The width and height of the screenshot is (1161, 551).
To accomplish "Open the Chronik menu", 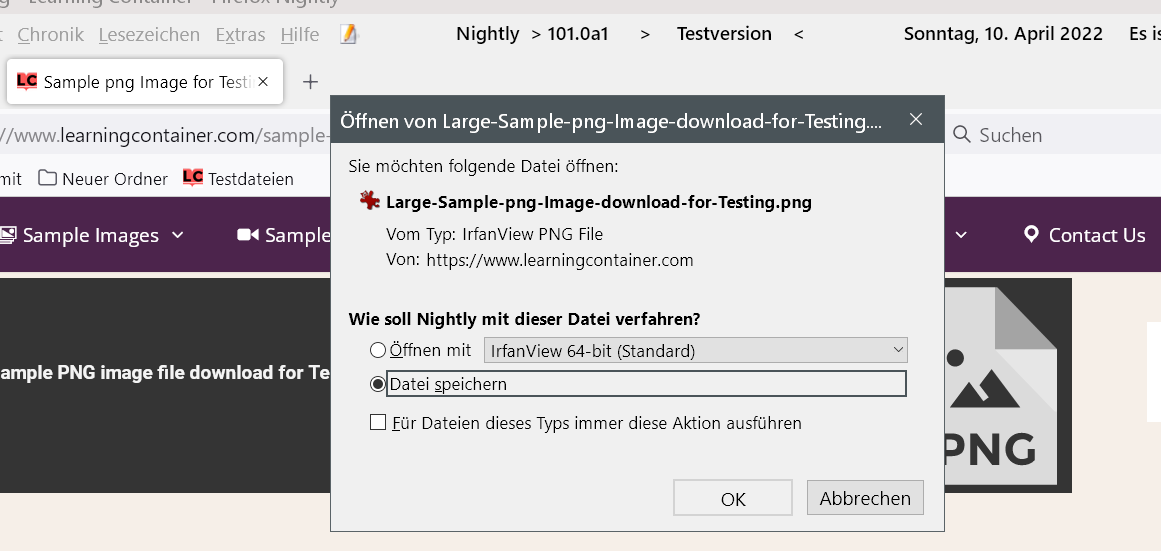I will point(51,35).
